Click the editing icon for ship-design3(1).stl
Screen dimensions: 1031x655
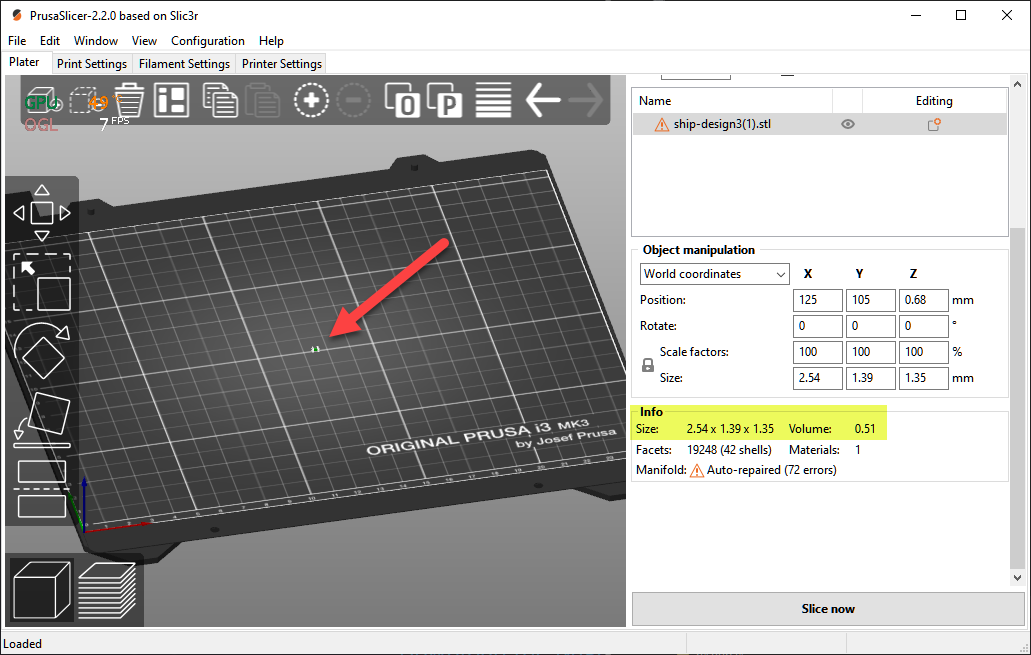(934, 124)
